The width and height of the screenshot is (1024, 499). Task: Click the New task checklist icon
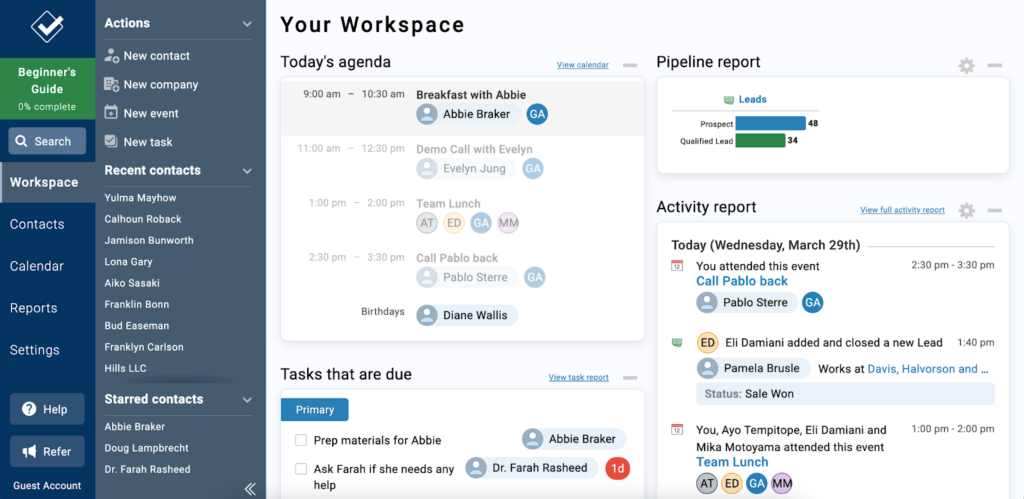point(112,141)
